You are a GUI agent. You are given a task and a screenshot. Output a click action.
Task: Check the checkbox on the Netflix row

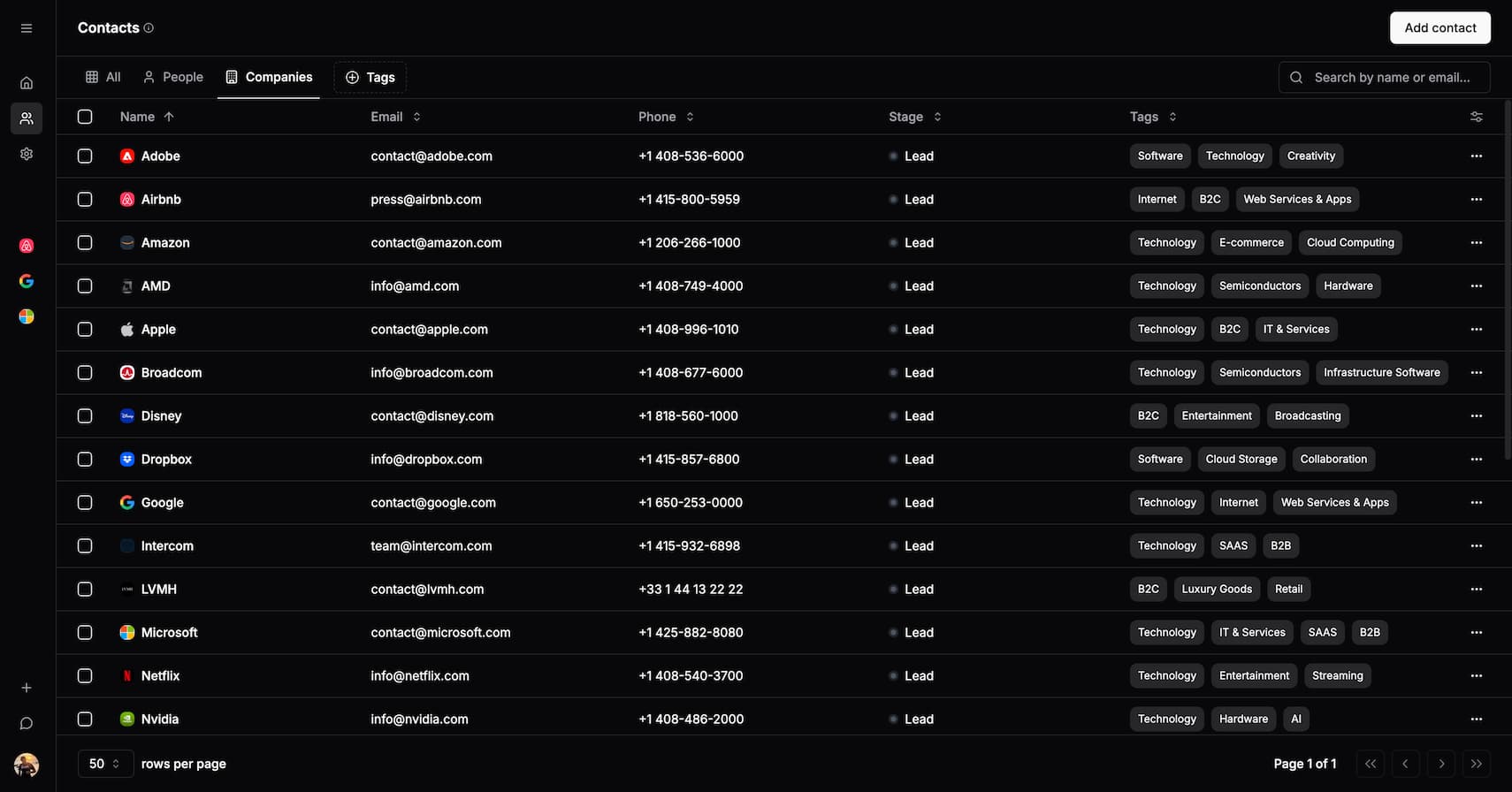point(85,675)
